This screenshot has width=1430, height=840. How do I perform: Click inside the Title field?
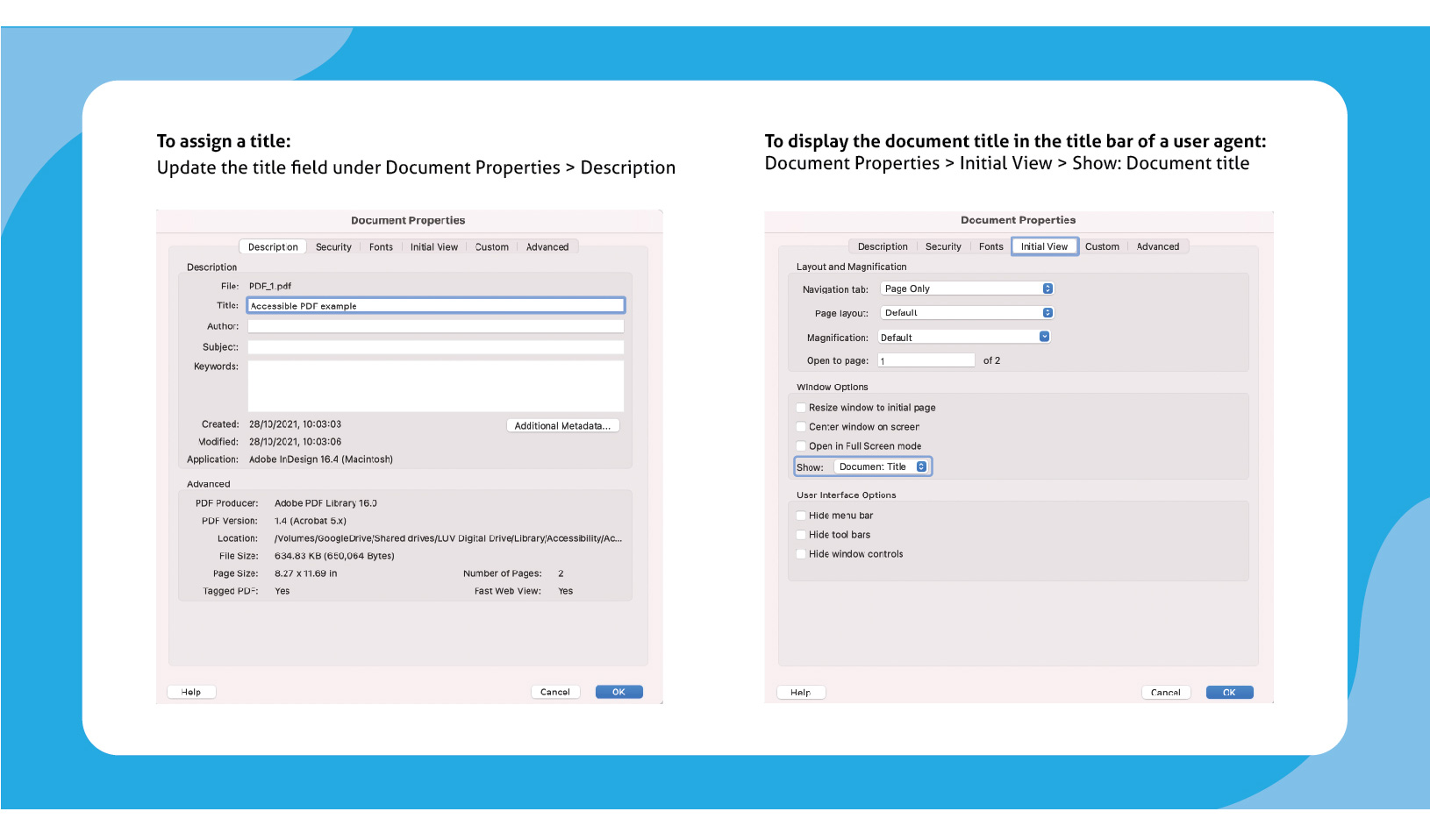click(435, 305)
